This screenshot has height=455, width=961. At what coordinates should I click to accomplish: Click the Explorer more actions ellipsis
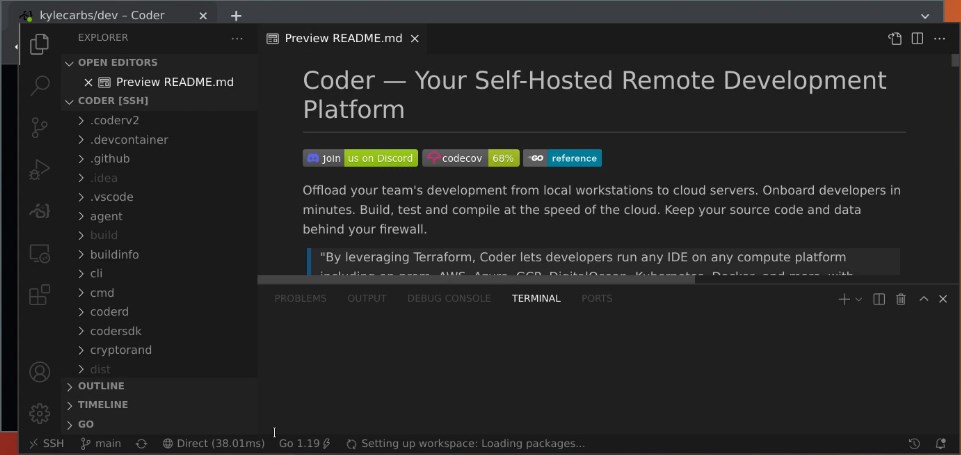coord(237,38)
